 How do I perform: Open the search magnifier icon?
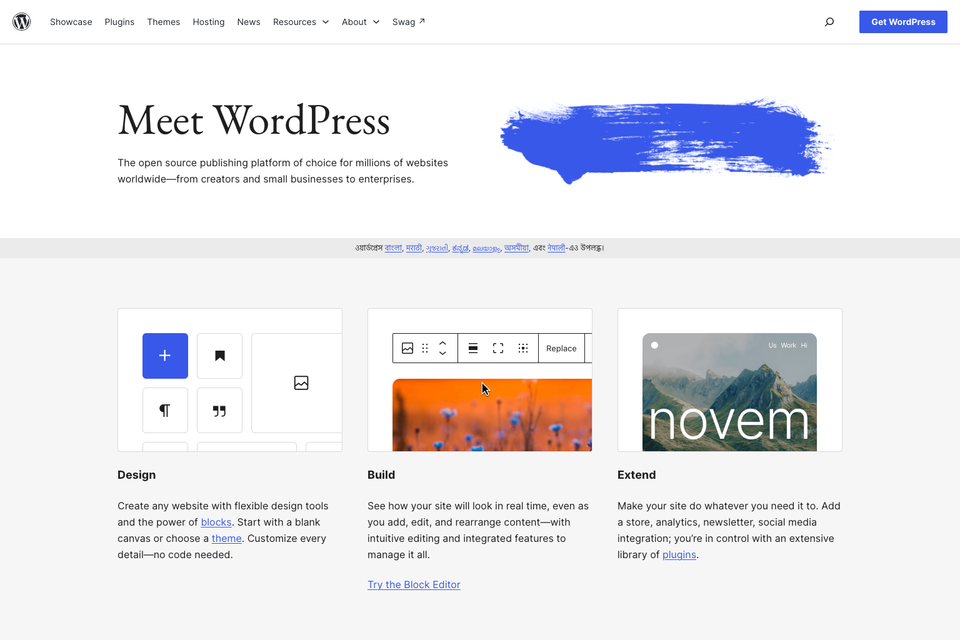point(829,22)
